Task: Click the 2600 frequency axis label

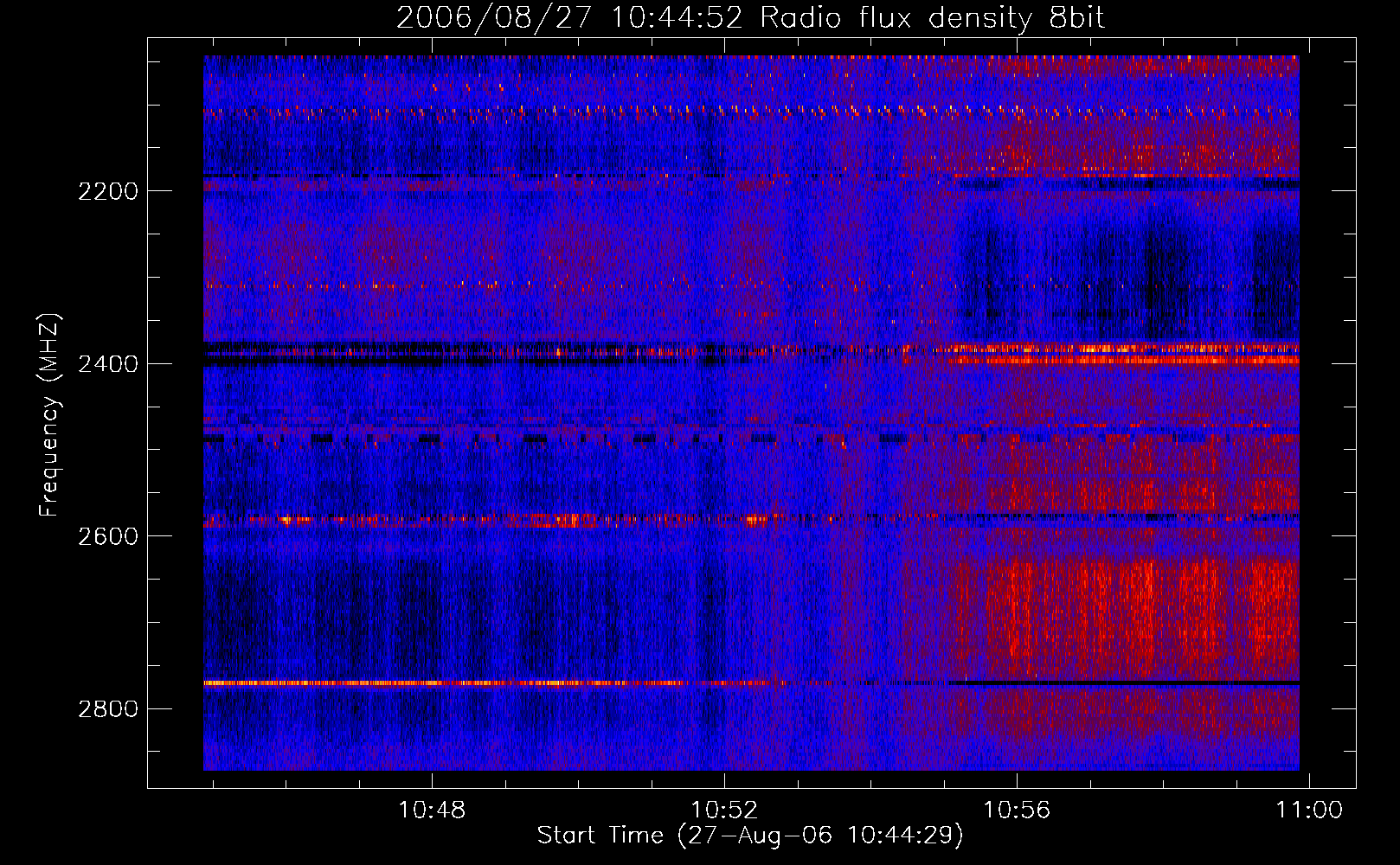Action: pyautogui.click(x=107, y=536)
